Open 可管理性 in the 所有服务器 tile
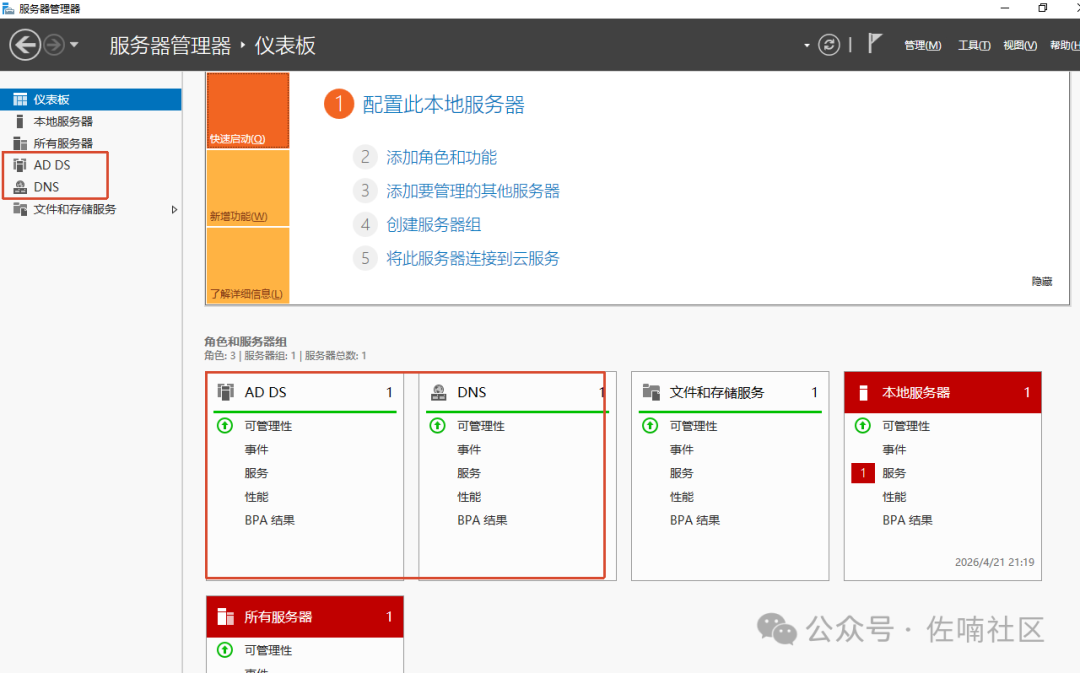This screenshot has width=1080, height=673. click(268, 650)
